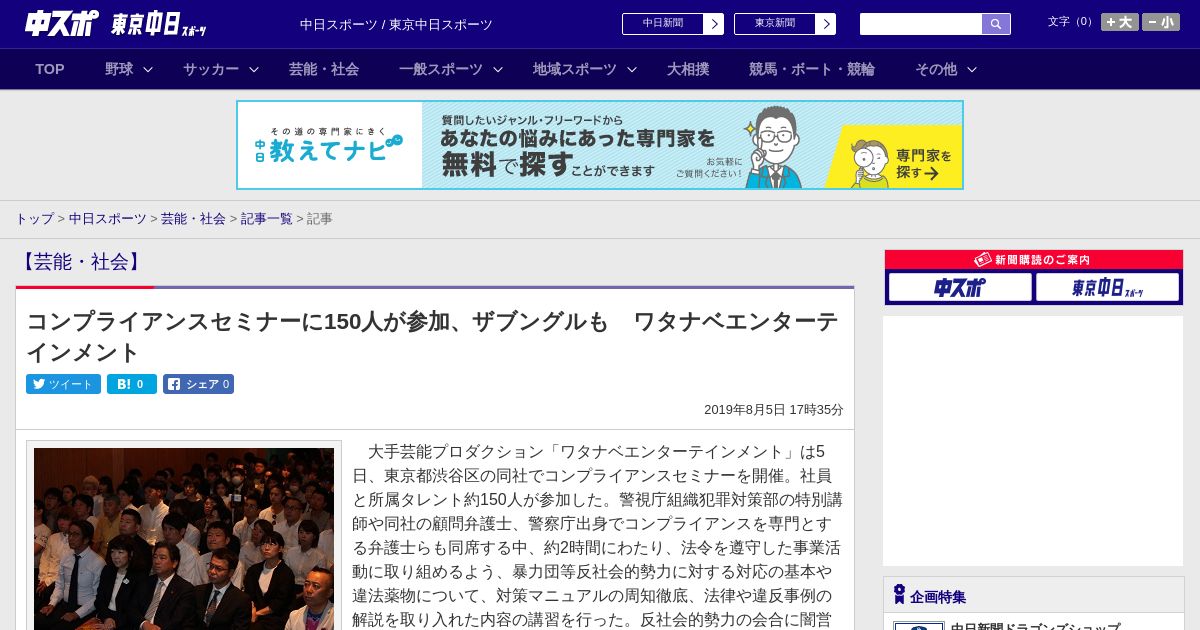The width and height of the screenshot is (1200, 630).
Task: Click the 中スポ logo in header
Action: click(x=62, y=24)
